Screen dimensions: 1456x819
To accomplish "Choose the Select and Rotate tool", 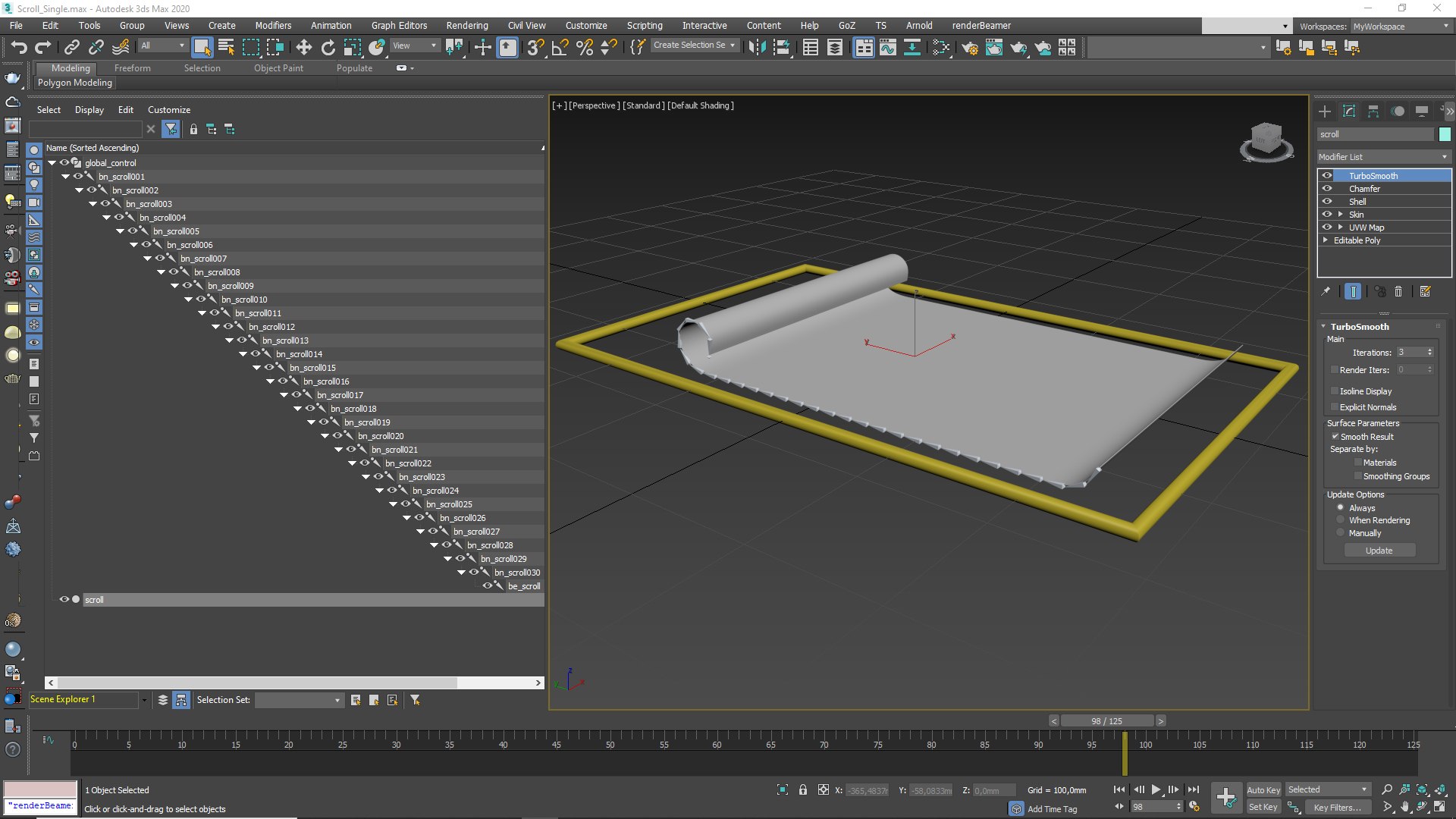I will [328, 47].
